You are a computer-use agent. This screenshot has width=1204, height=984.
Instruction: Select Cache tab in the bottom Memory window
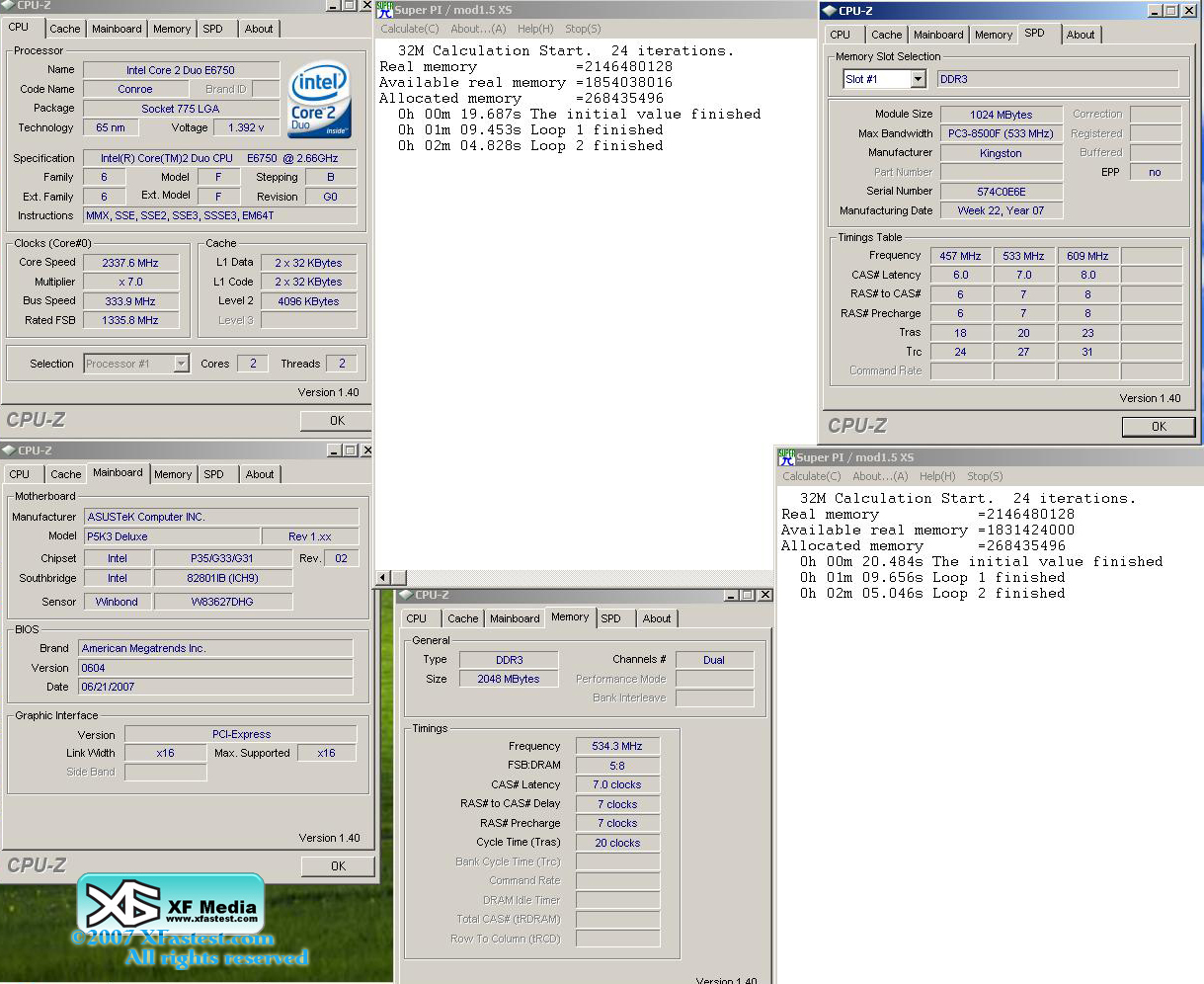pos(462,618)
